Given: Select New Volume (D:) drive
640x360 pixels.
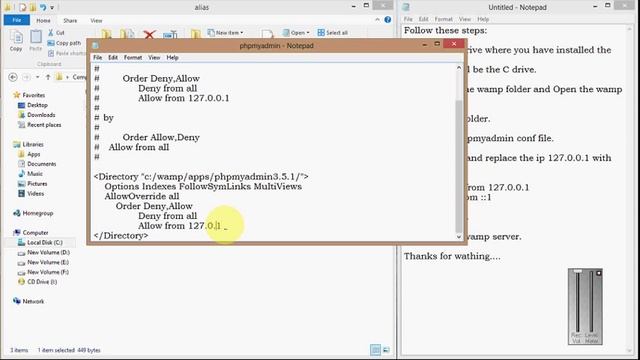Looking at the screenshot, I should pyautogui.click(x=43, y=252).
